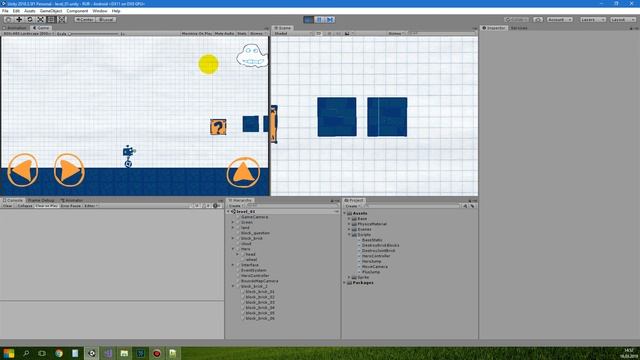Image resolution: width=640 pixels, height=360 pixels.
Task: Select the PhysicsMaterial folder in Project
Action: pyautogui.click(x=372, y=224)
